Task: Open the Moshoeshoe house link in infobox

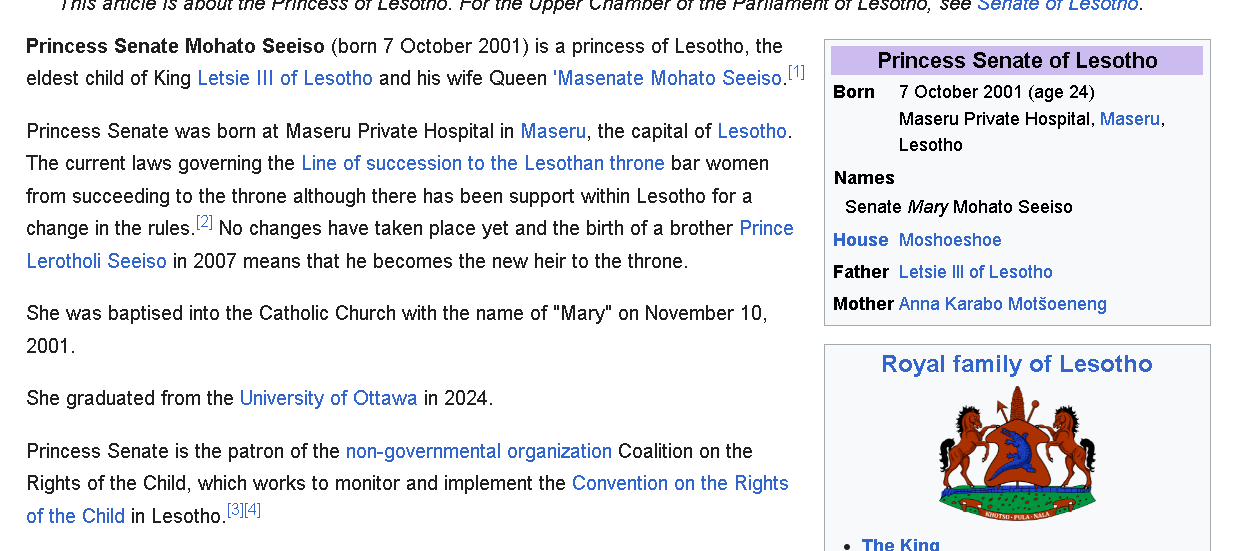Action: point(949,240)
